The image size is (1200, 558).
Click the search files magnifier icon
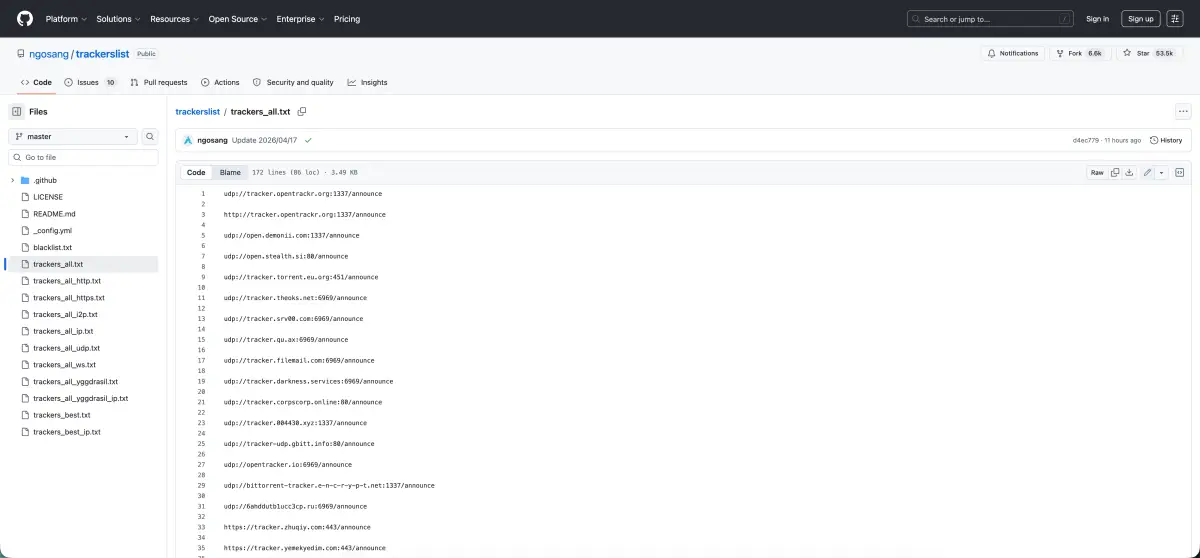pos(150,136)
